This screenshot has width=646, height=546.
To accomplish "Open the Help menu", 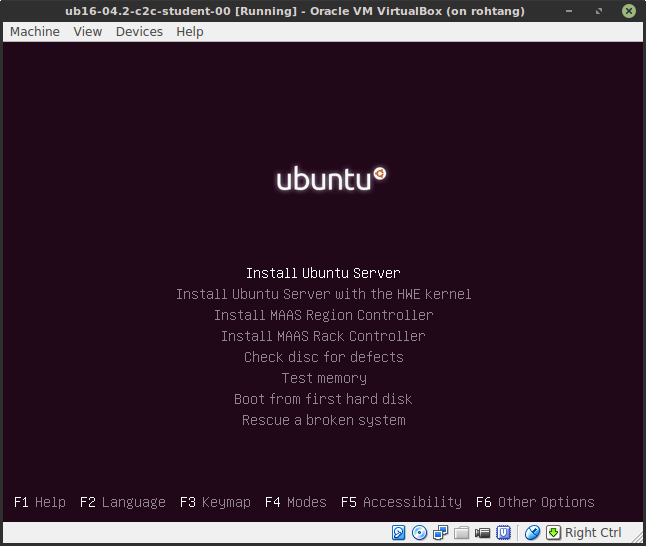I will (x=190, y=32).
